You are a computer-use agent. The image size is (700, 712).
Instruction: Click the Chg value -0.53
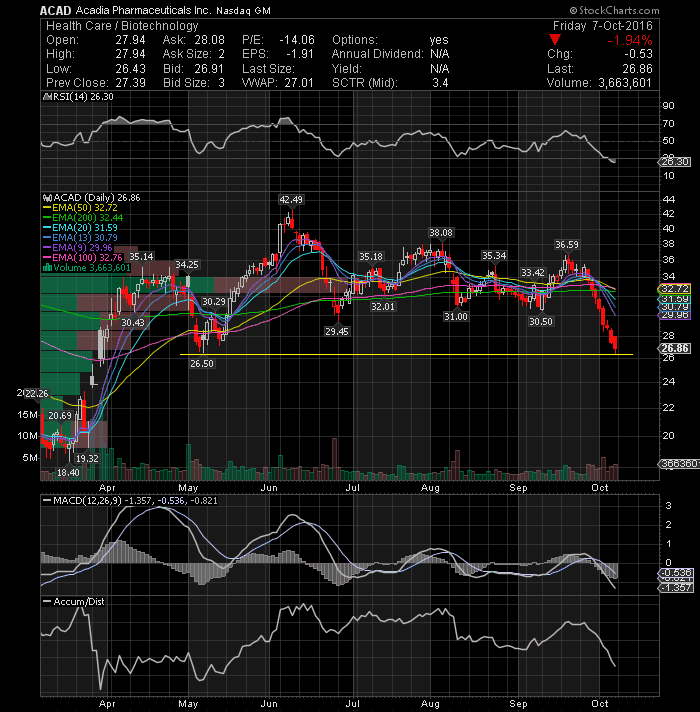[638, 54]
